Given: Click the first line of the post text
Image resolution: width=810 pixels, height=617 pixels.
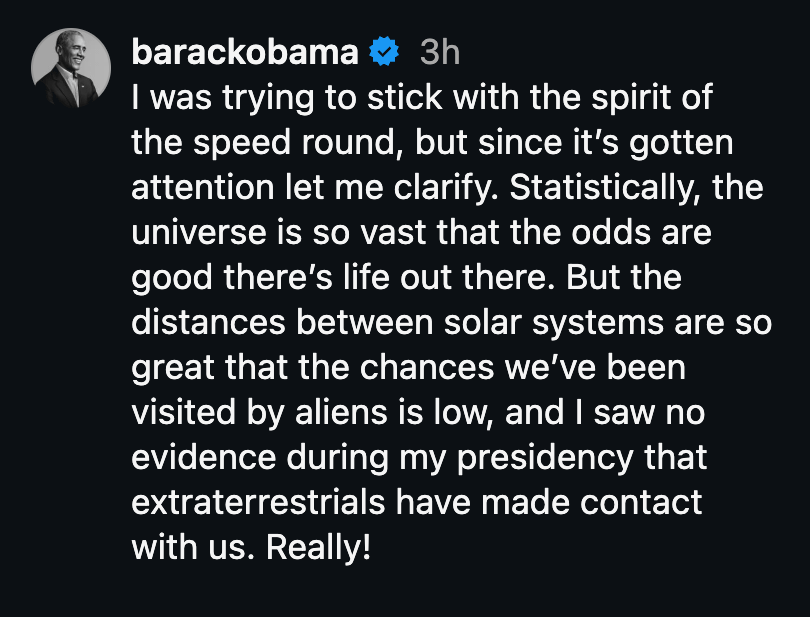Looking at the screenshot, I should click(x=420, y=97).
